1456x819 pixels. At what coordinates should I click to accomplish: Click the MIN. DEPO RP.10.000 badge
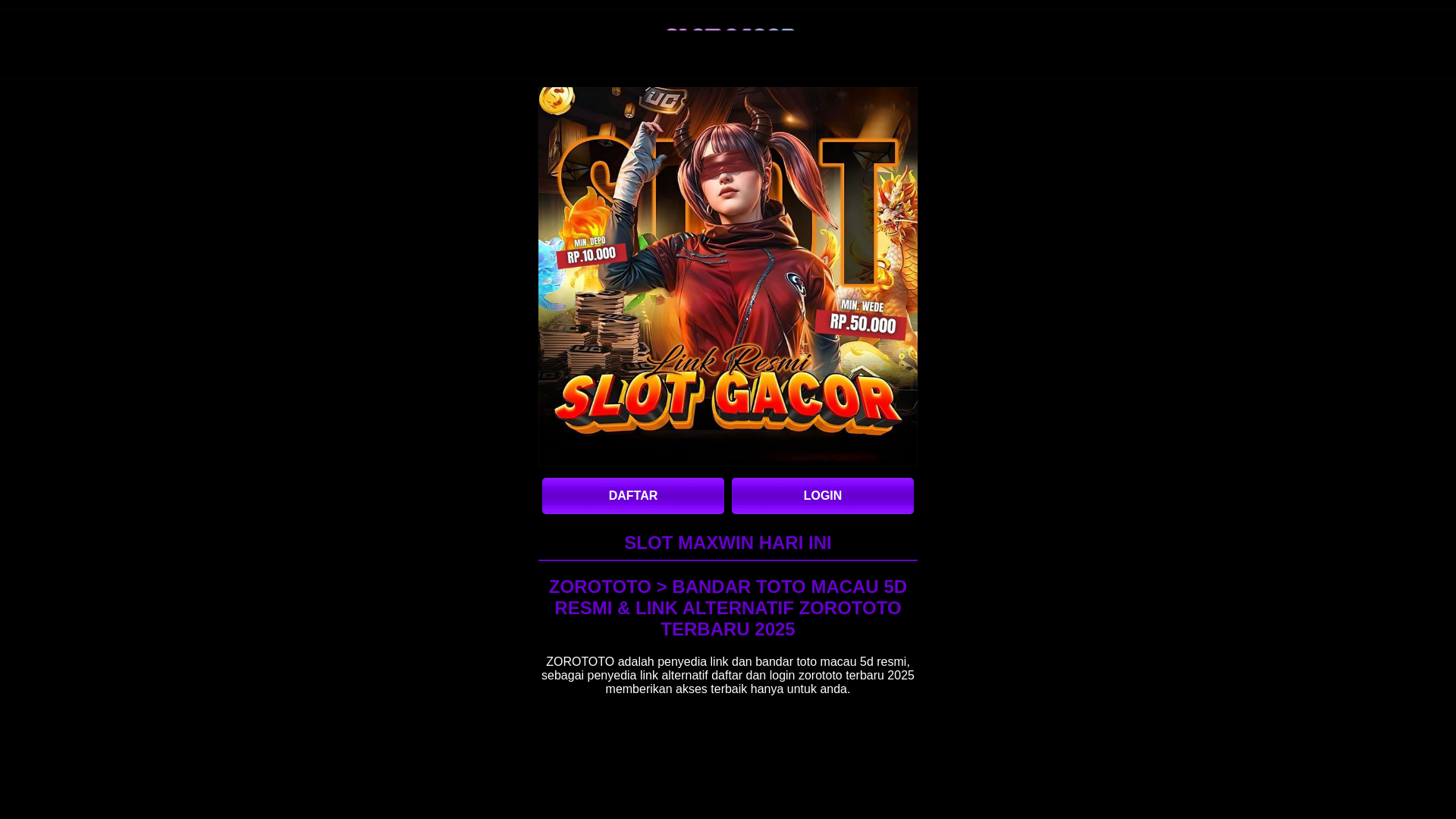591,251
